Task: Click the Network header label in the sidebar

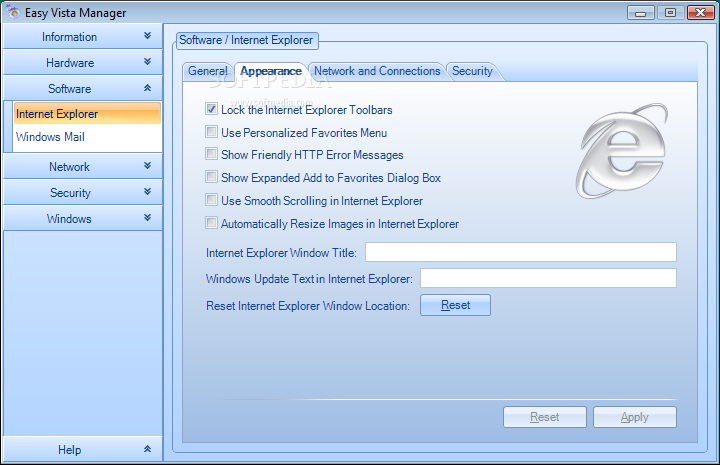Action: (x=69, y=167)
